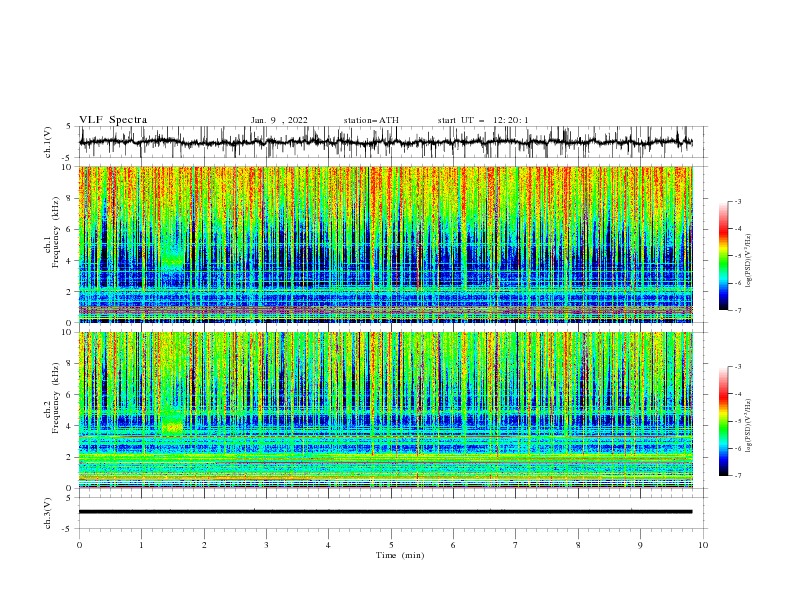The width and height of the screenshot is (792, 612).
Task: Click the time axis tick label "3"
Action: [266, 545]
